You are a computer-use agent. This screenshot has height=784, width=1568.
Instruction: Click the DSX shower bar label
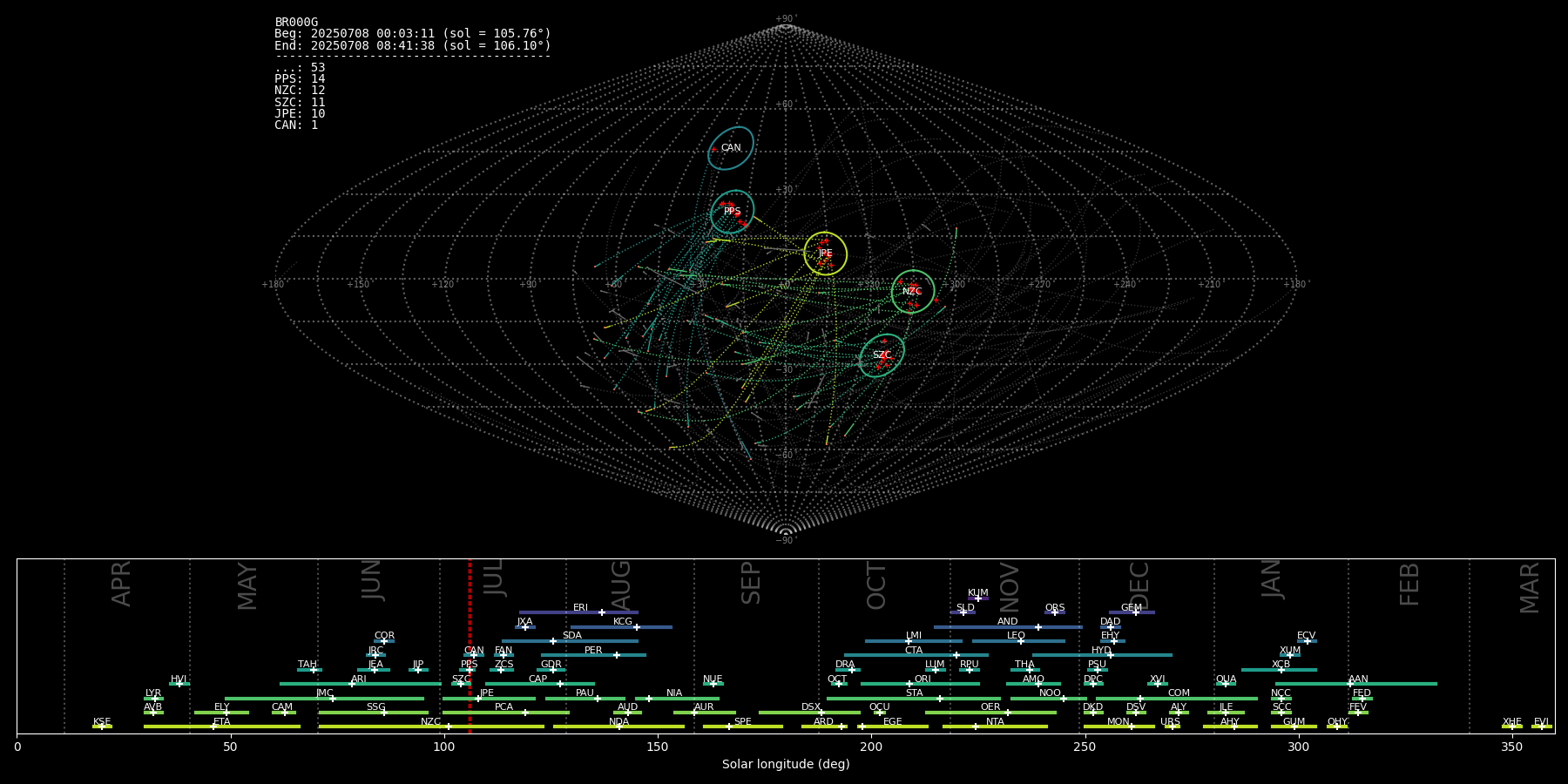pyautogui.click(x=811, y=707)
